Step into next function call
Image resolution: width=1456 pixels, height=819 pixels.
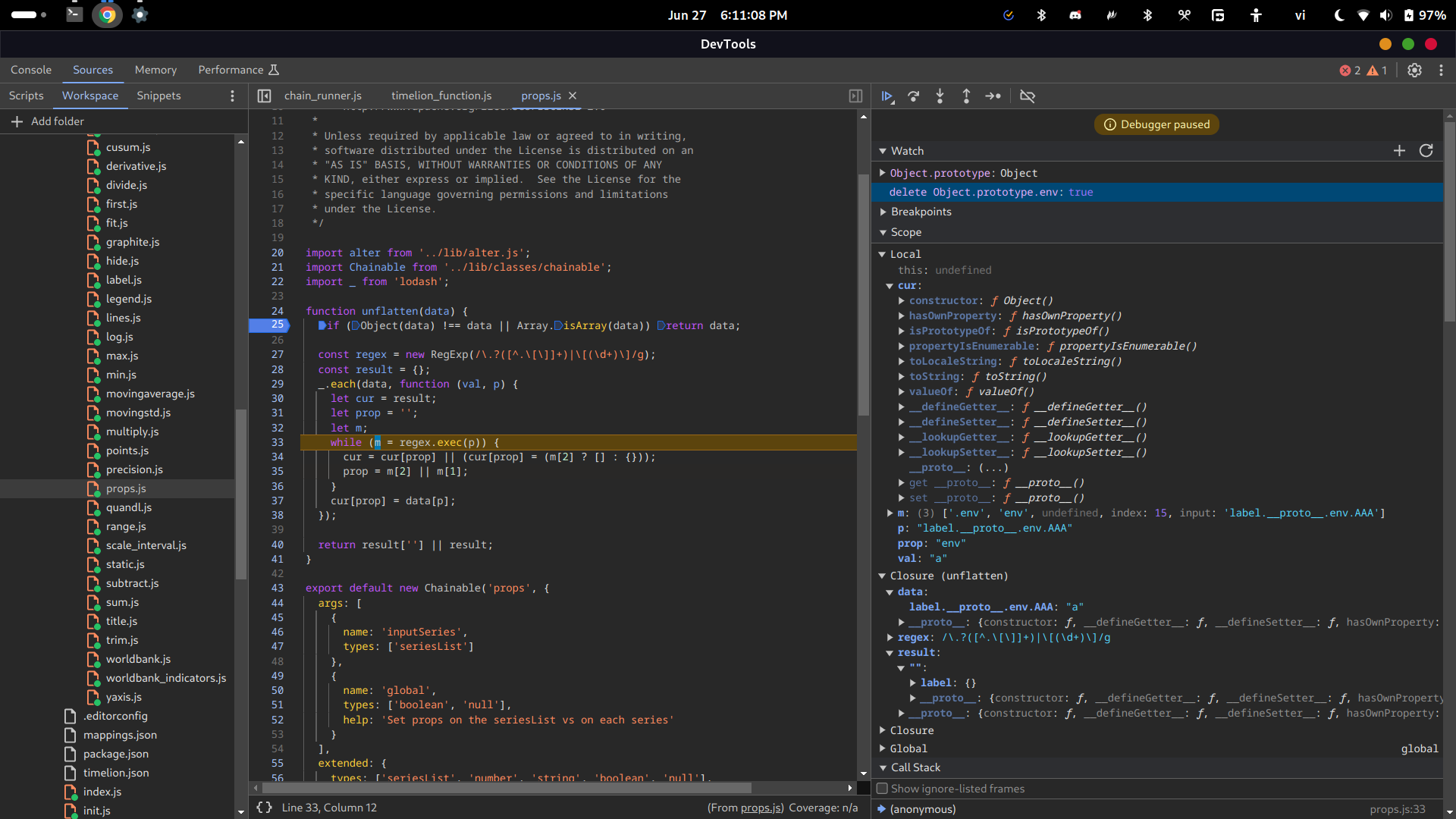(940, 96)
